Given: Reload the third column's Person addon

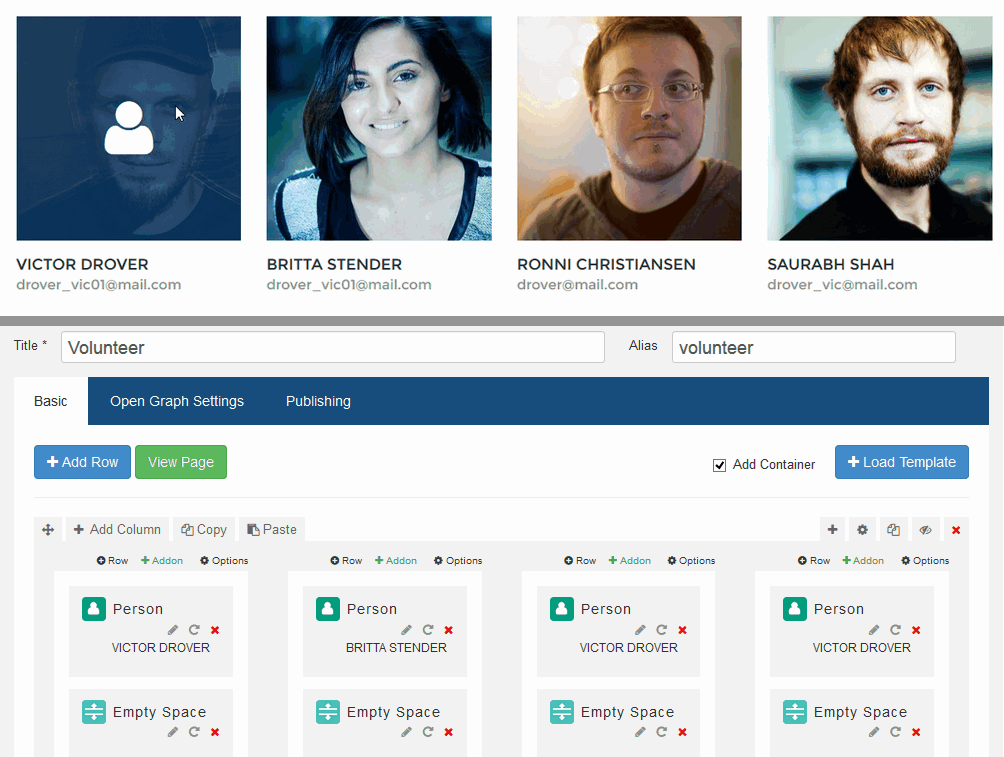Looking at the screenshot, I should [661, 630].
